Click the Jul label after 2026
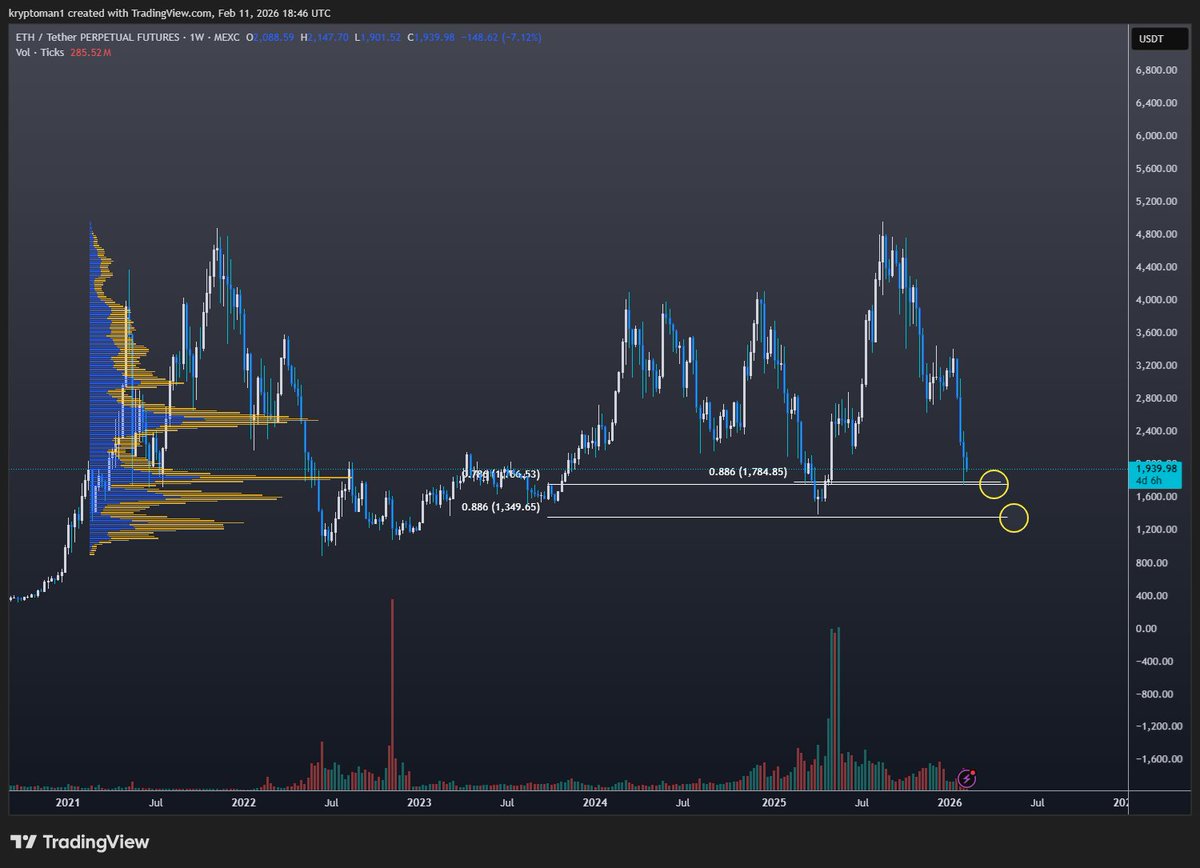The height and width of the screenshot is (868, 1200). click(x=1037, y=802)
